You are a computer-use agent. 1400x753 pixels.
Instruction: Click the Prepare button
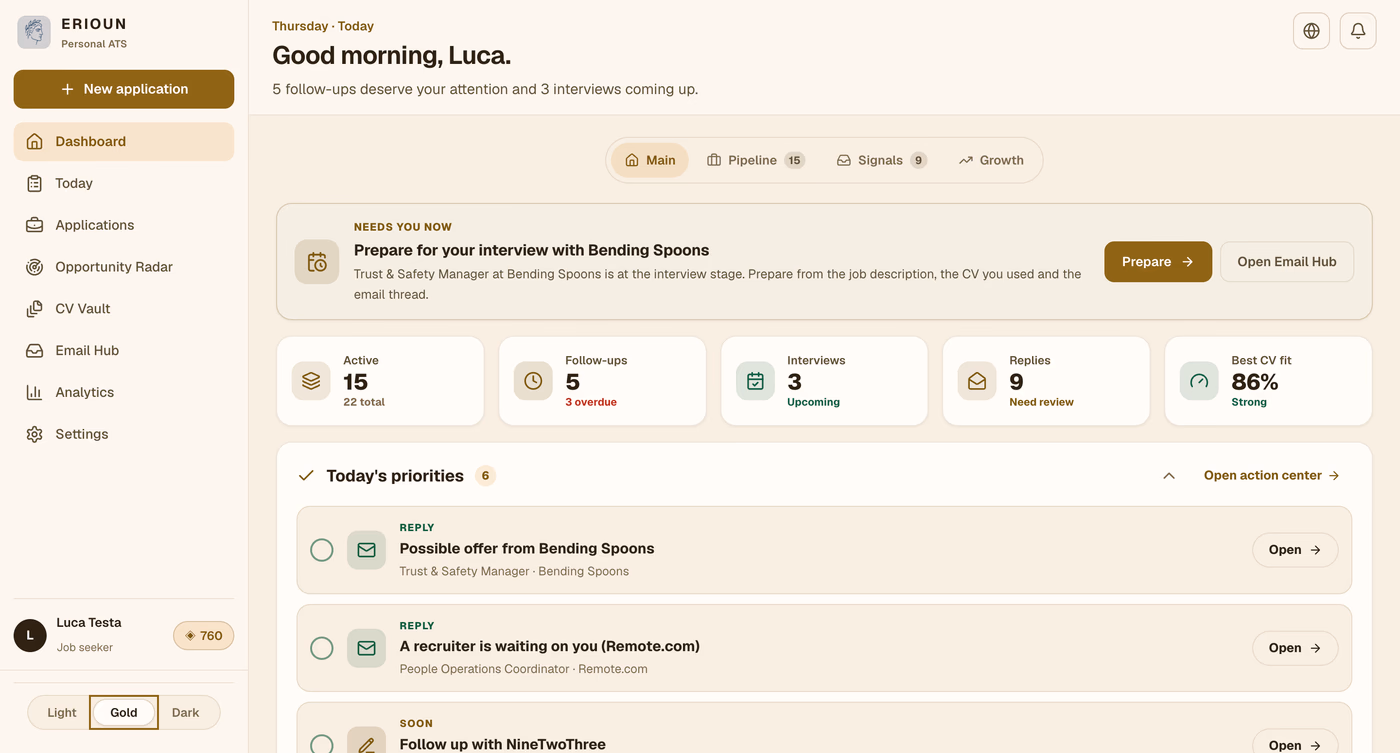[x=1158, y=262]
